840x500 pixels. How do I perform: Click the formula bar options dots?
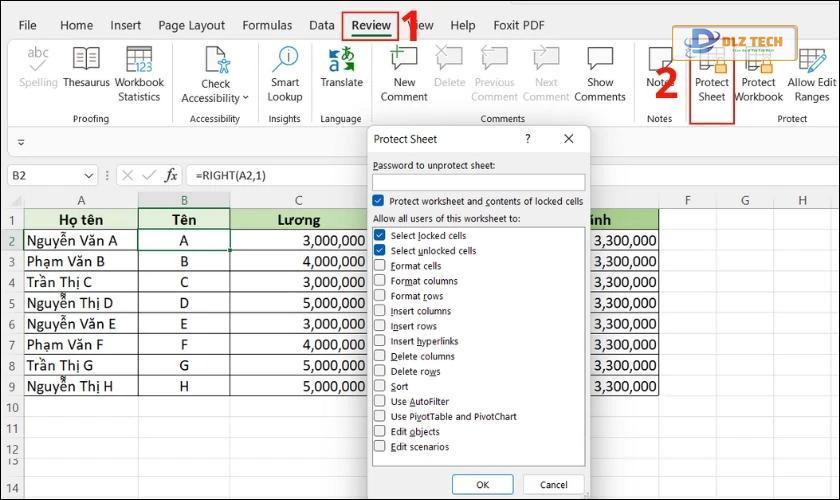click(107, 175)
